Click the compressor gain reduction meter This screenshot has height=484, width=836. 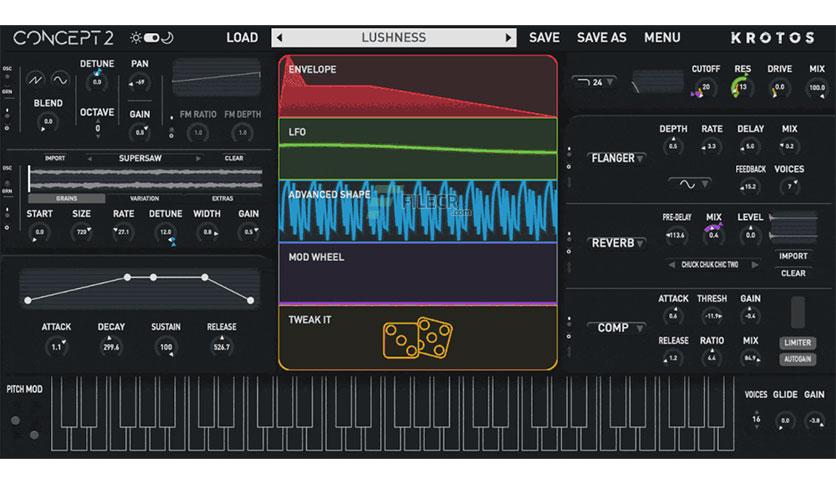(798, 312)
